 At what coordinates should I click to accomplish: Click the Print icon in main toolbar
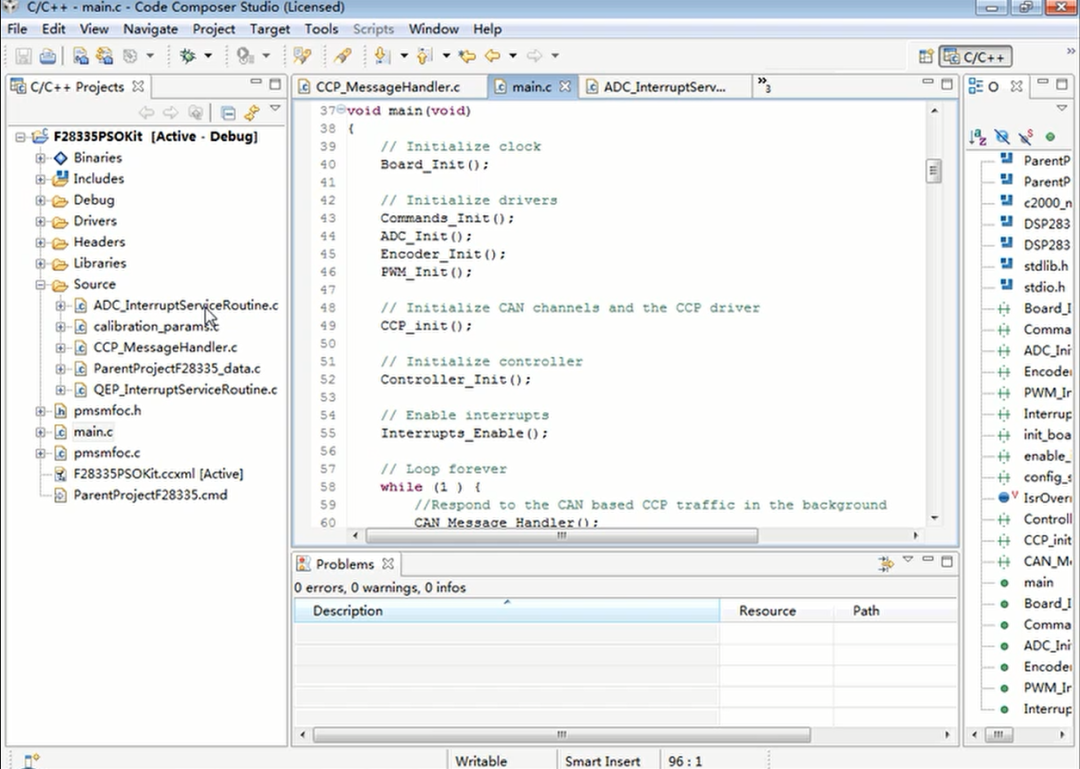pos(48,56)
